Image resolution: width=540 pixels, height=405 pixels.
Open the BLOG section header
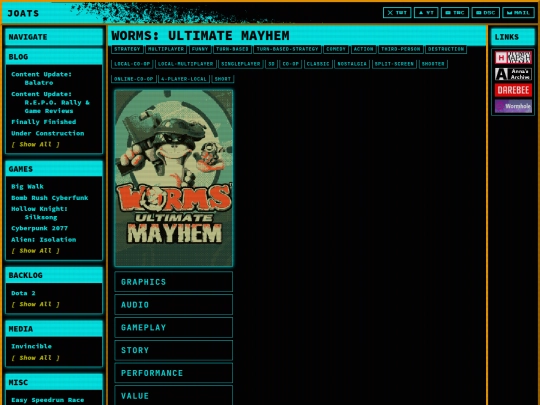point(54,56)
